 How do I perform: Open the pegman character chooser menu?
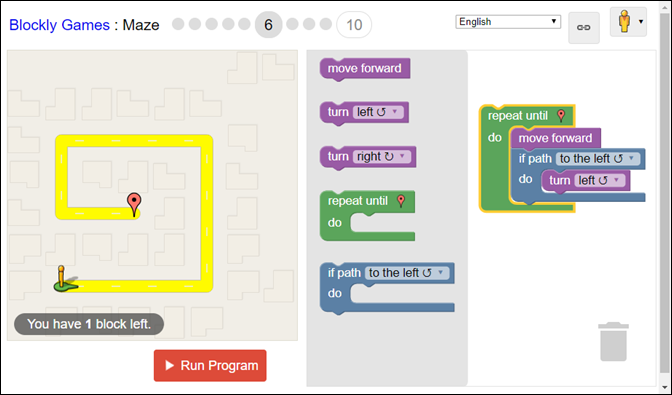(628, 22)
